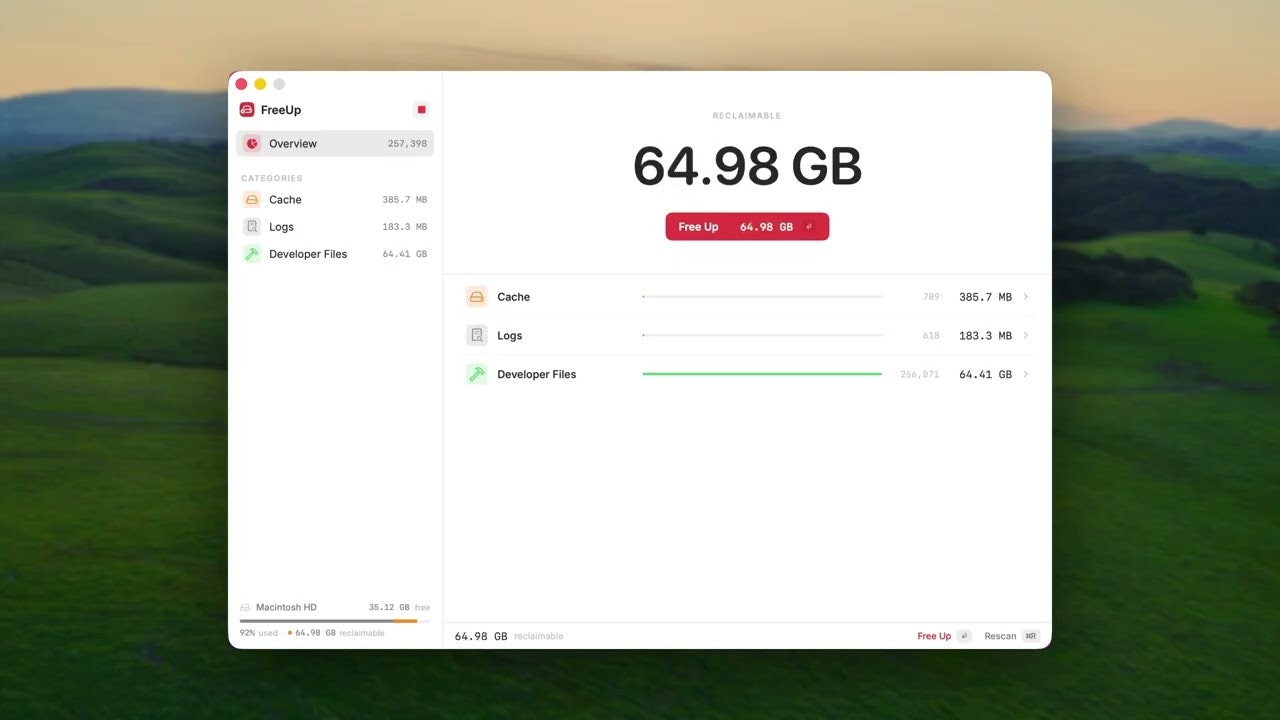The height and width of the screenshot is (720, 1280).
Task: Switch to the Overview section in the sidebar
Action: click(x=292, y=143)
